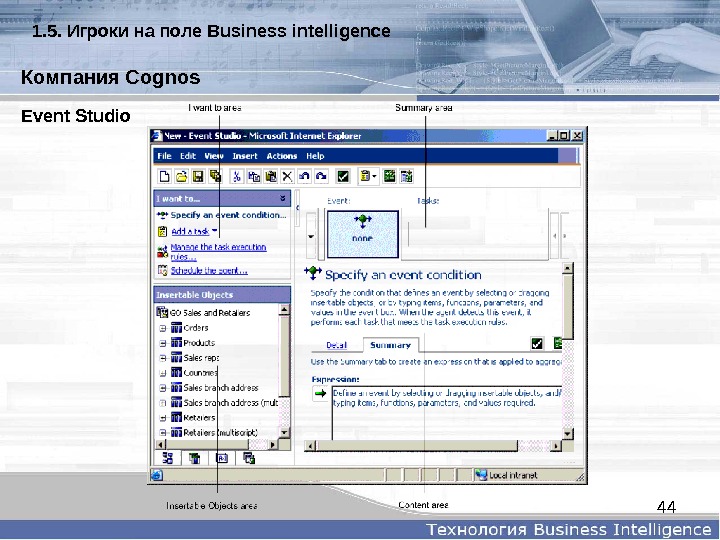720x540 pixels.
Task: Click Schedule the agent link
Action: (x=209, y=270)
